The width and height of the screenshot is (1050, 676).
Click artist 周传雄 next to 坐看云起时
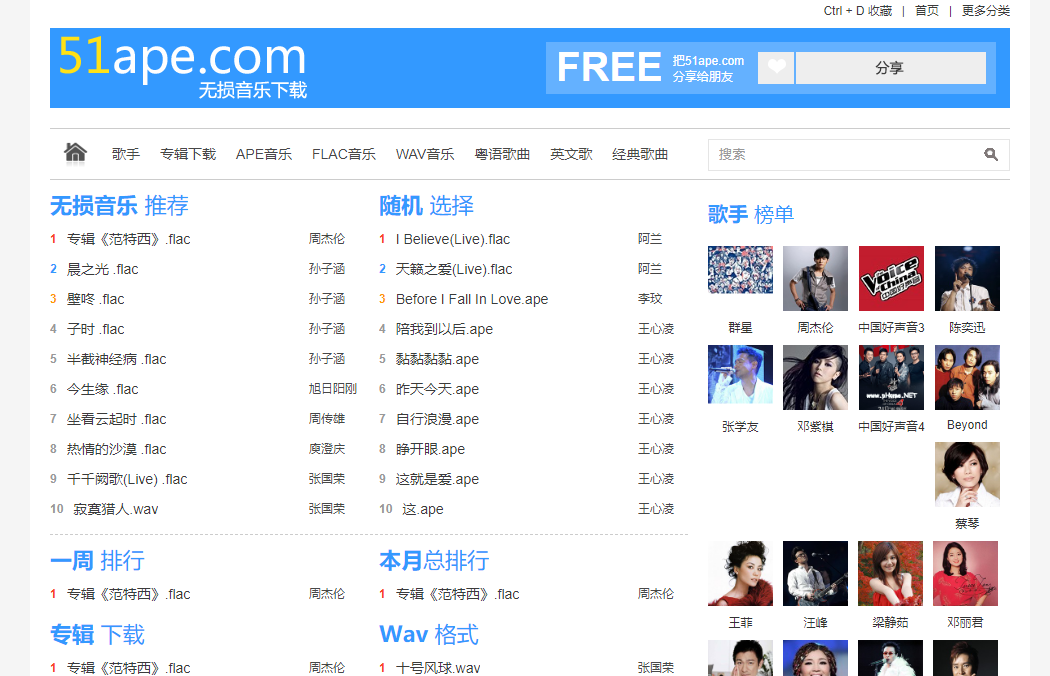point(327,419)
